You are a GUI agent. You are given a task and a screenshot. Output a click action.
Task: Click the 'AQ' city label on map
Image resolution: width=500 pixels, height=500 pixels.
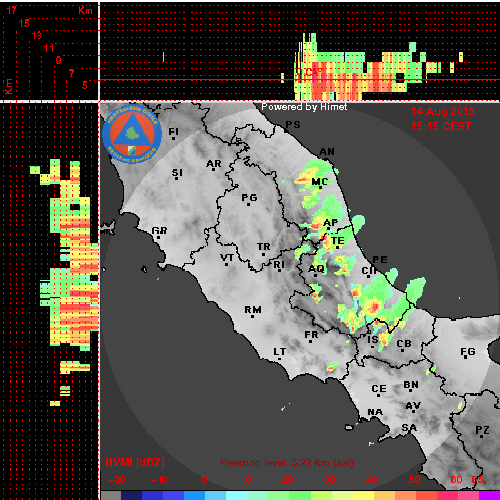click(x=316, y=269)
